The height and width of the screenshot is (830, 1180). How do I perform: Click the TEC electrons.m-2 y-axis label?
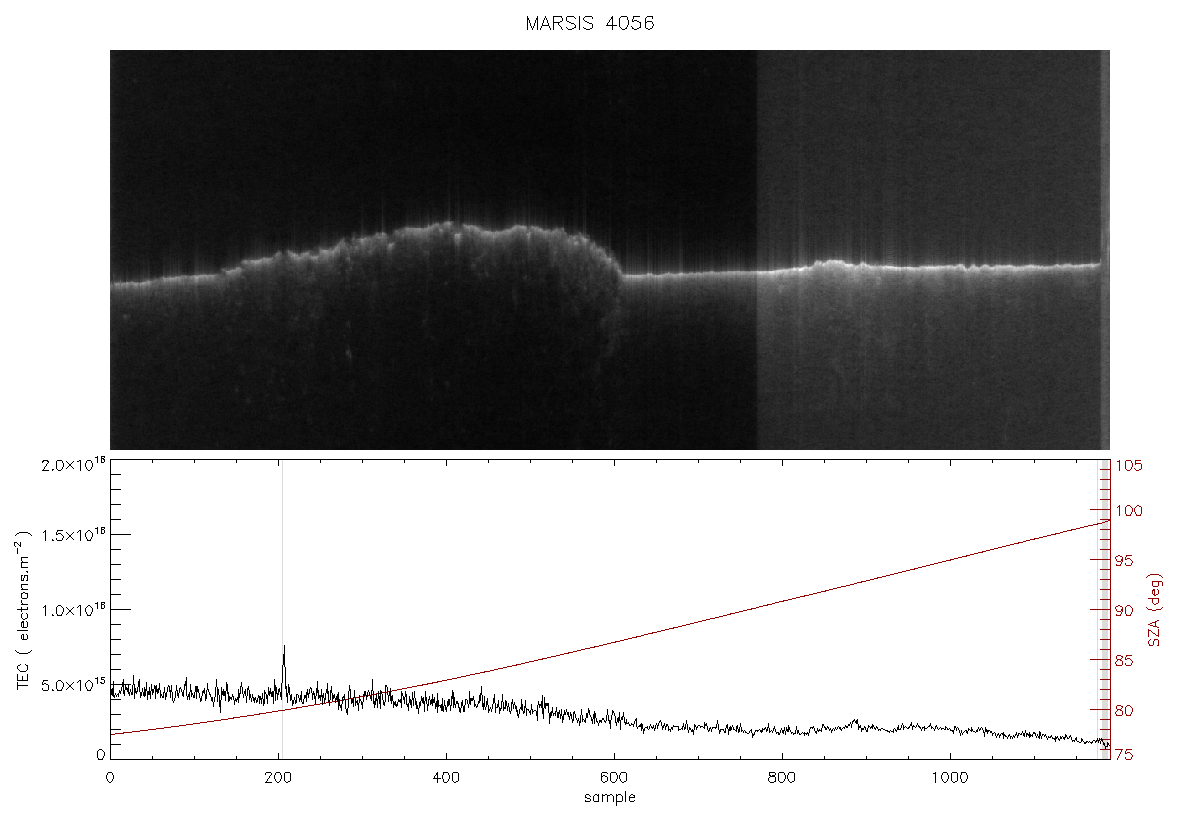click(x=24, y=610)
